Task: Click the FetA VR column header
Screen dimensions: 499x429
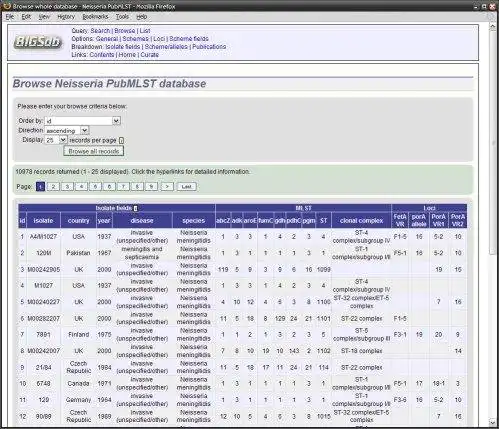Action: (x=400, y=220)
